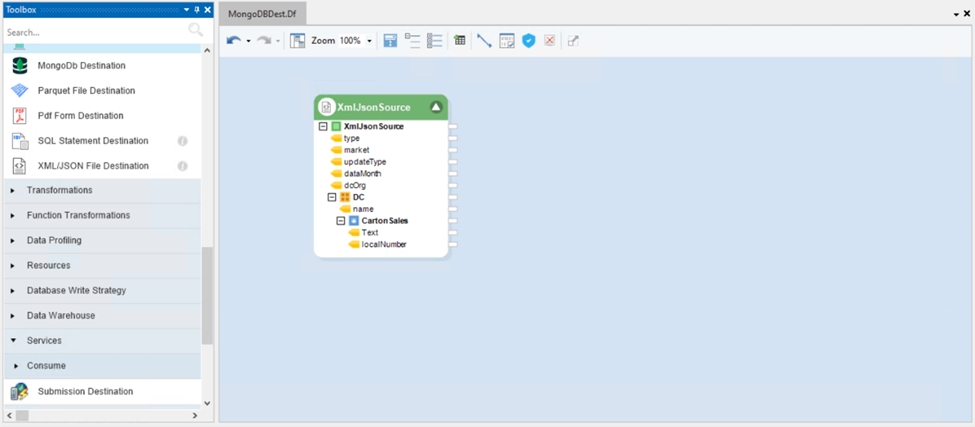Image resolution: width=975 pixels, height=427 pixels.
Task: Select SQL Statement Destination icon
Action: [x=20, y=141]
